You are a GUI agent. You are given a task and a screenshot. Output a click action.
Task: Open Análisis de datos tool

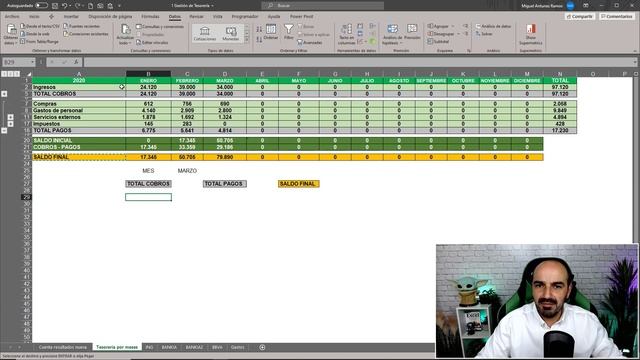493,26
